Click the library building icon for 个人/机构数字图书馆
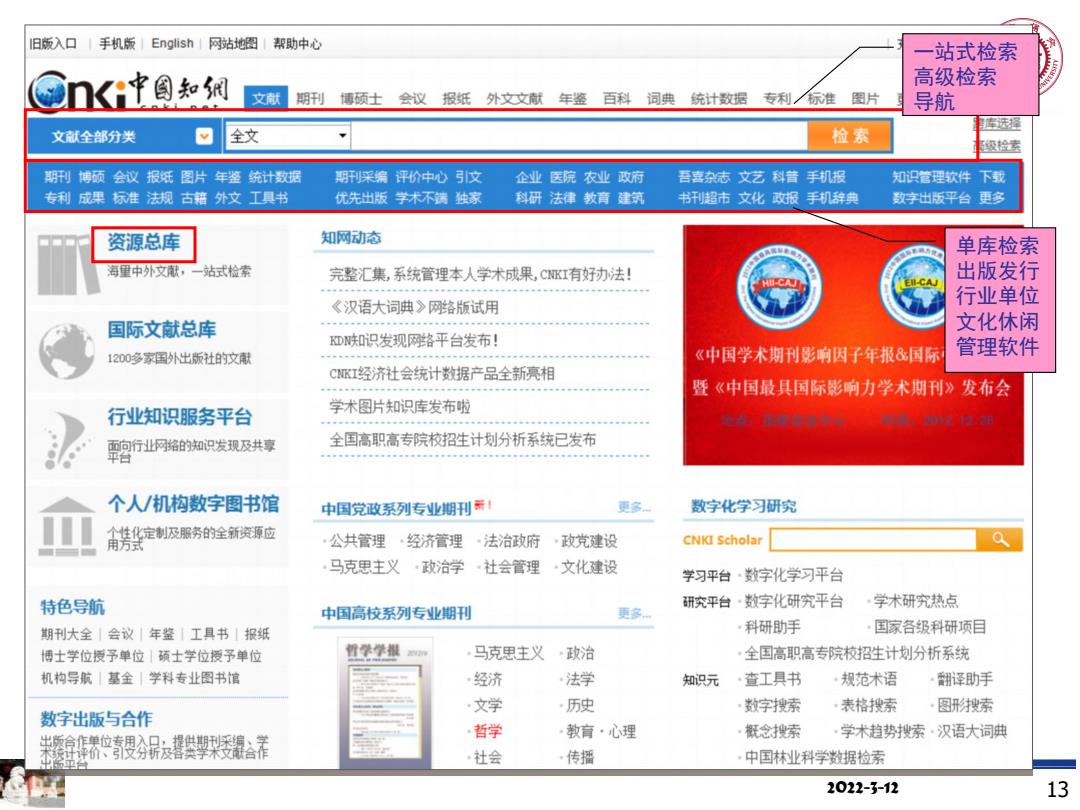This screenshot has height=810, width=1080. tap(67, 526)
